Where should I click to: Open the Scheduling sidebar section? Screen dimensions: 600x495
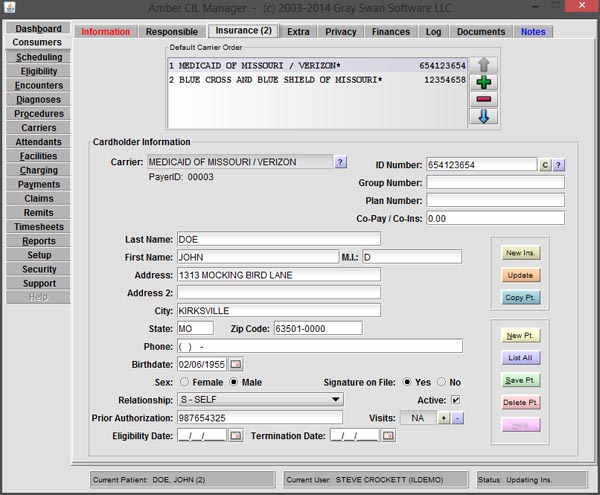pos(37,57)
